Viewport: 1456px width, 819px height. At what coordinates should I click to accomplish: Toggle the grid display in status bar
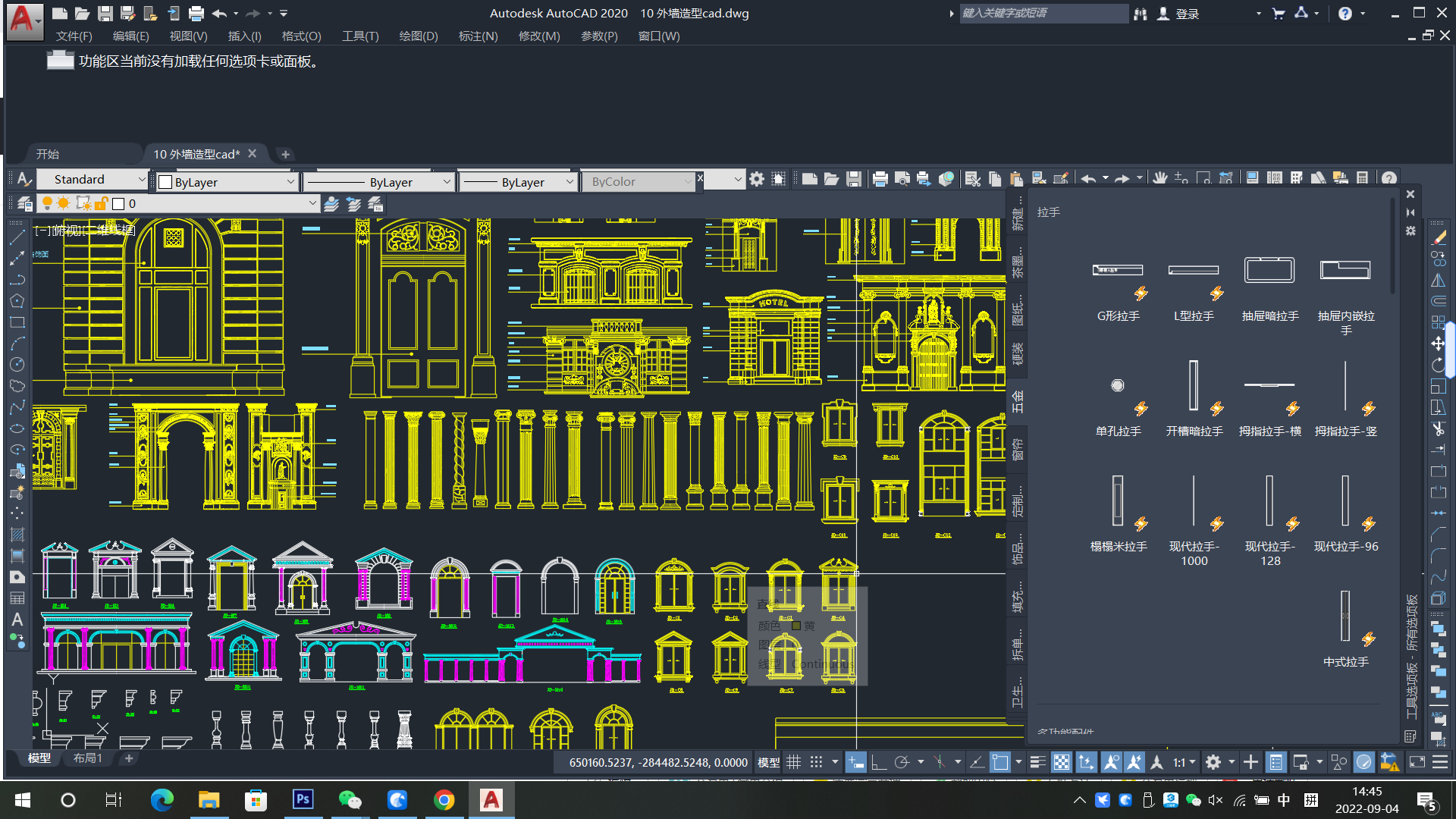tap(793, 762)
